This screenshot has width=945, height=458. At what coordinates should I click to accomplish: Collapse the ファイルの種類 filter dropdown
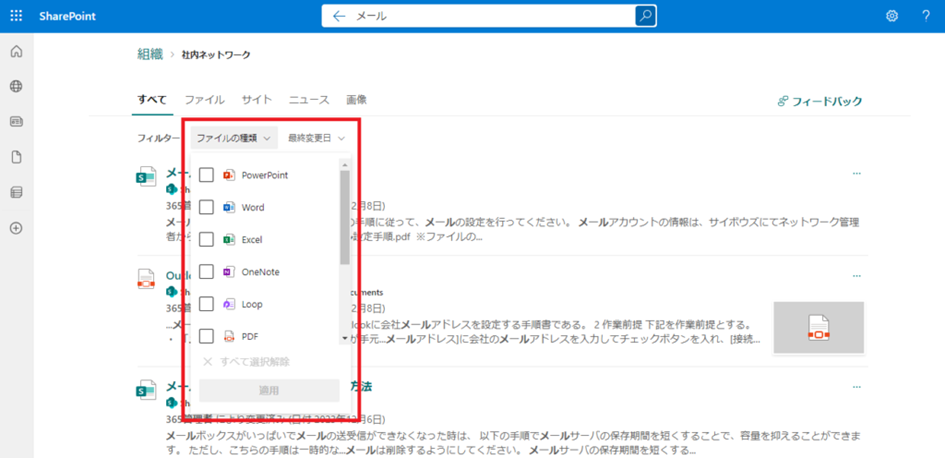[233, 138]
